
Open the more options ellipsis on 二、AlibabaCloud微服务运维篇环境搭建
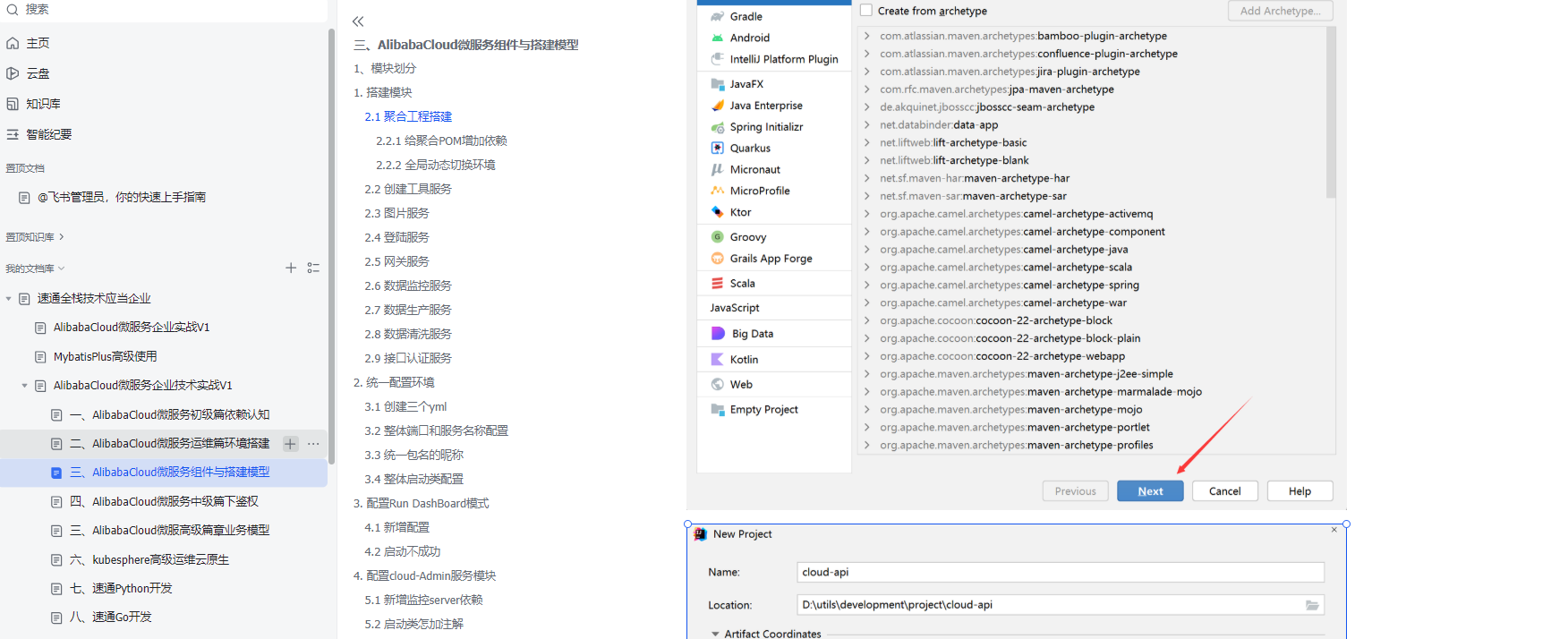pos(313,444)
